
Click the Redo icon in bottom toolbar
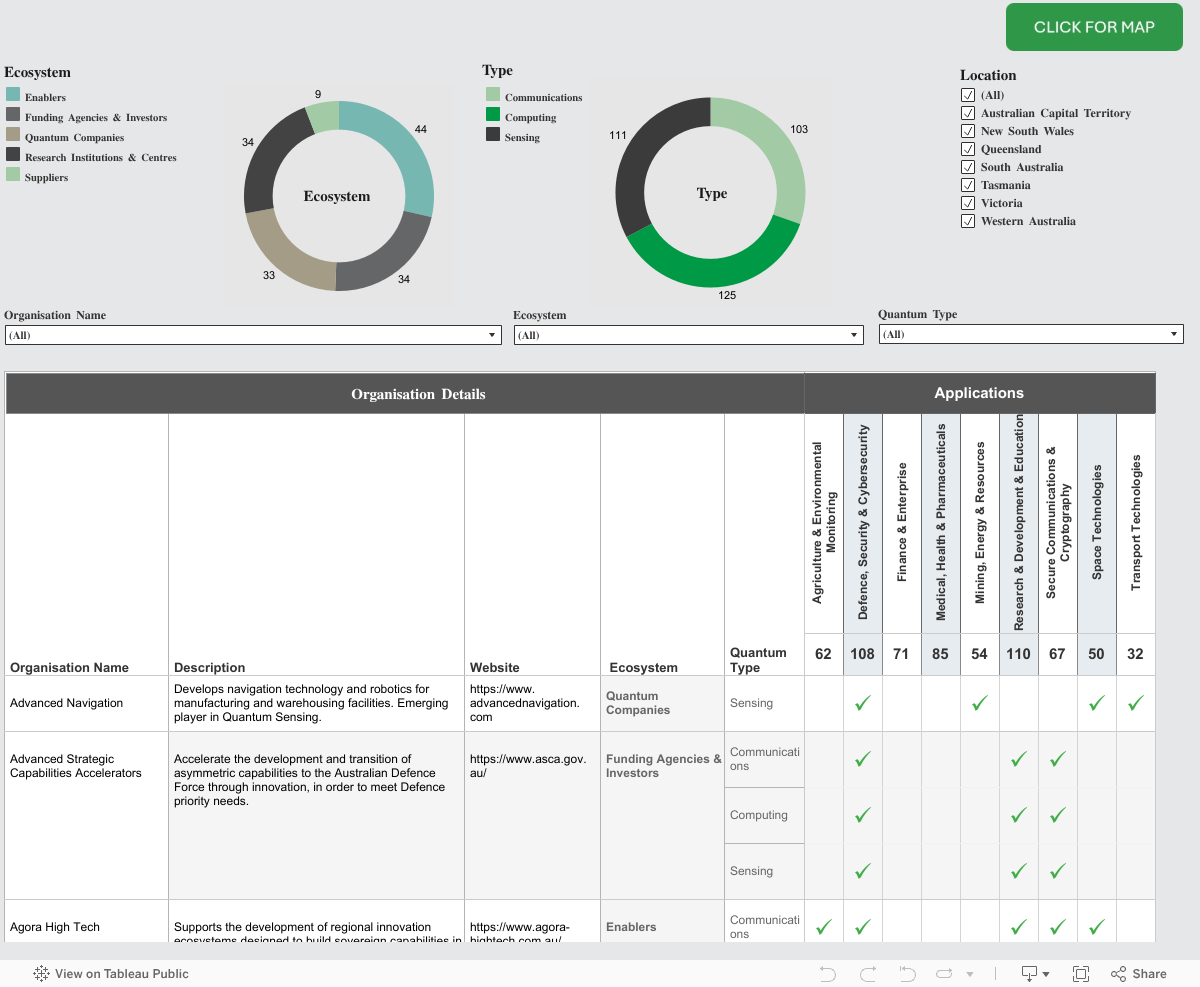click(867, 974)
